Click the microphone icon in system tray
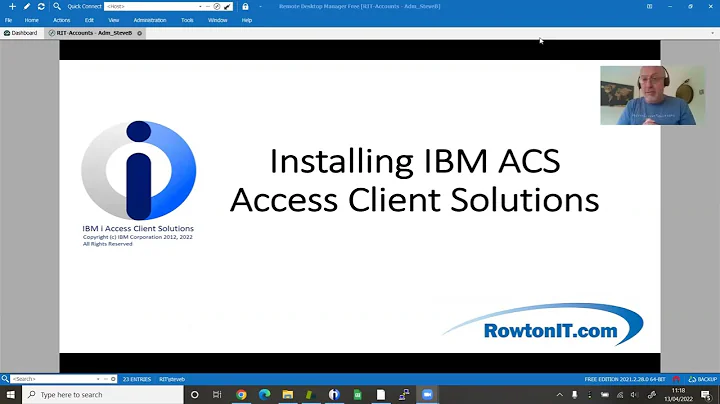The image size is (720, 404). coord(574,395)
